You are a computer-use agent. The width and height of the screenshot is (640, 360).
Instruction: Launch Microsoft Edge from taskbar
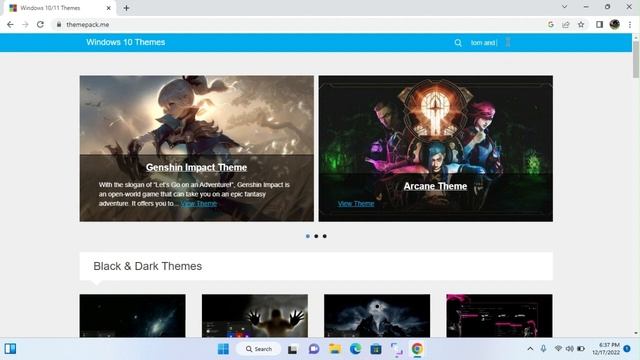(356, 349)
